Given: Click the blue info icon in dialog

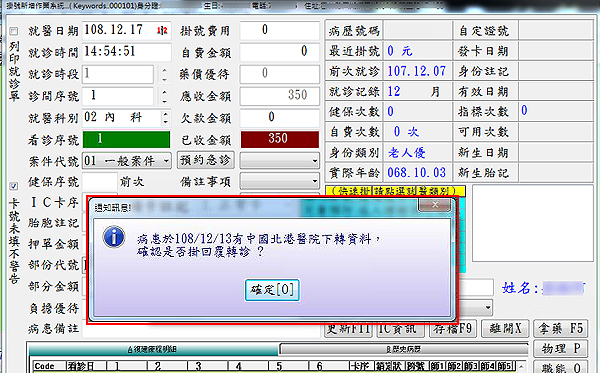Looking at the screenshot, I should click(x=114, y=237).
